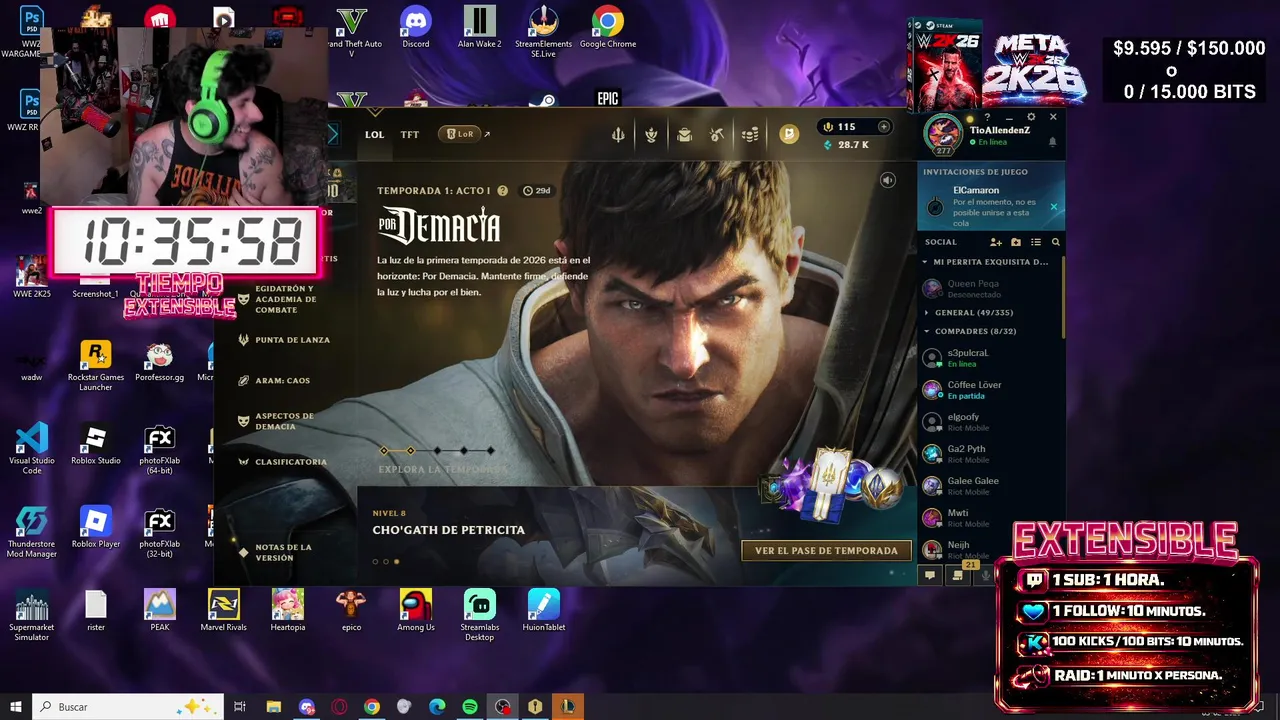The image size is (1280, 720).
Task: Mute the home banner sound speaker
Action: click(887, 180)
